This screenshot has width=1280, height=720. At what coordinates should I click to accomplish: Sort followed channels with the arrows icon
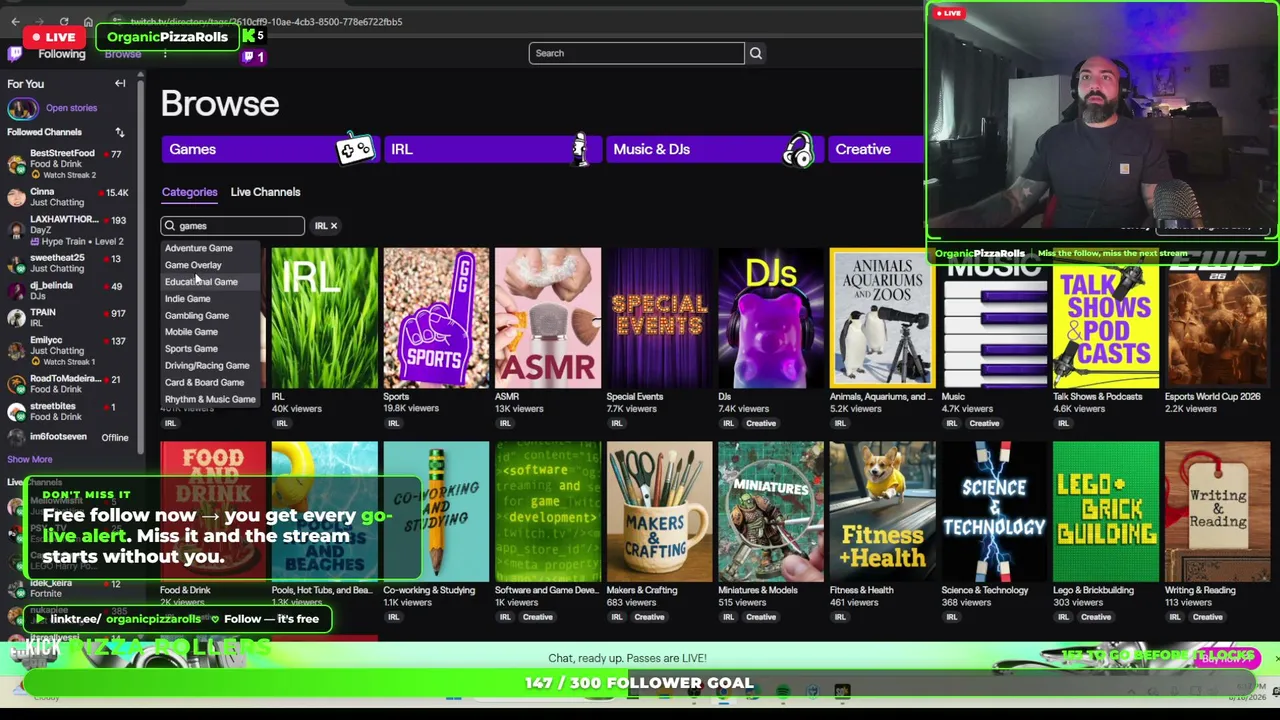pos(120,132)
